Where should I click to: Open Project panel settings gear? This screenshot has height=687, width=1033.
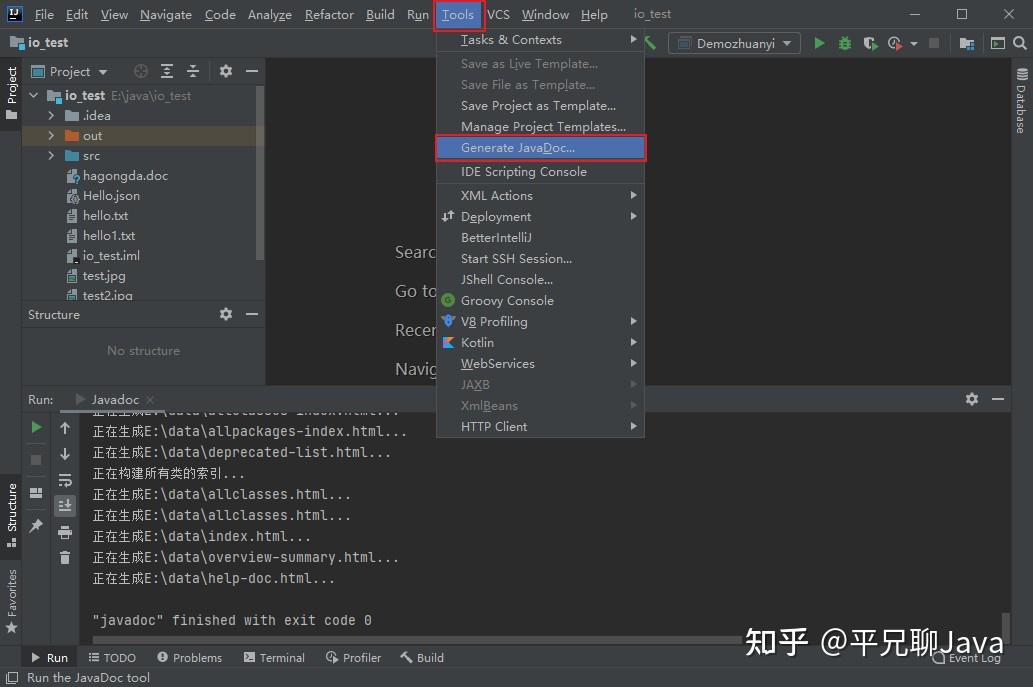226,71
